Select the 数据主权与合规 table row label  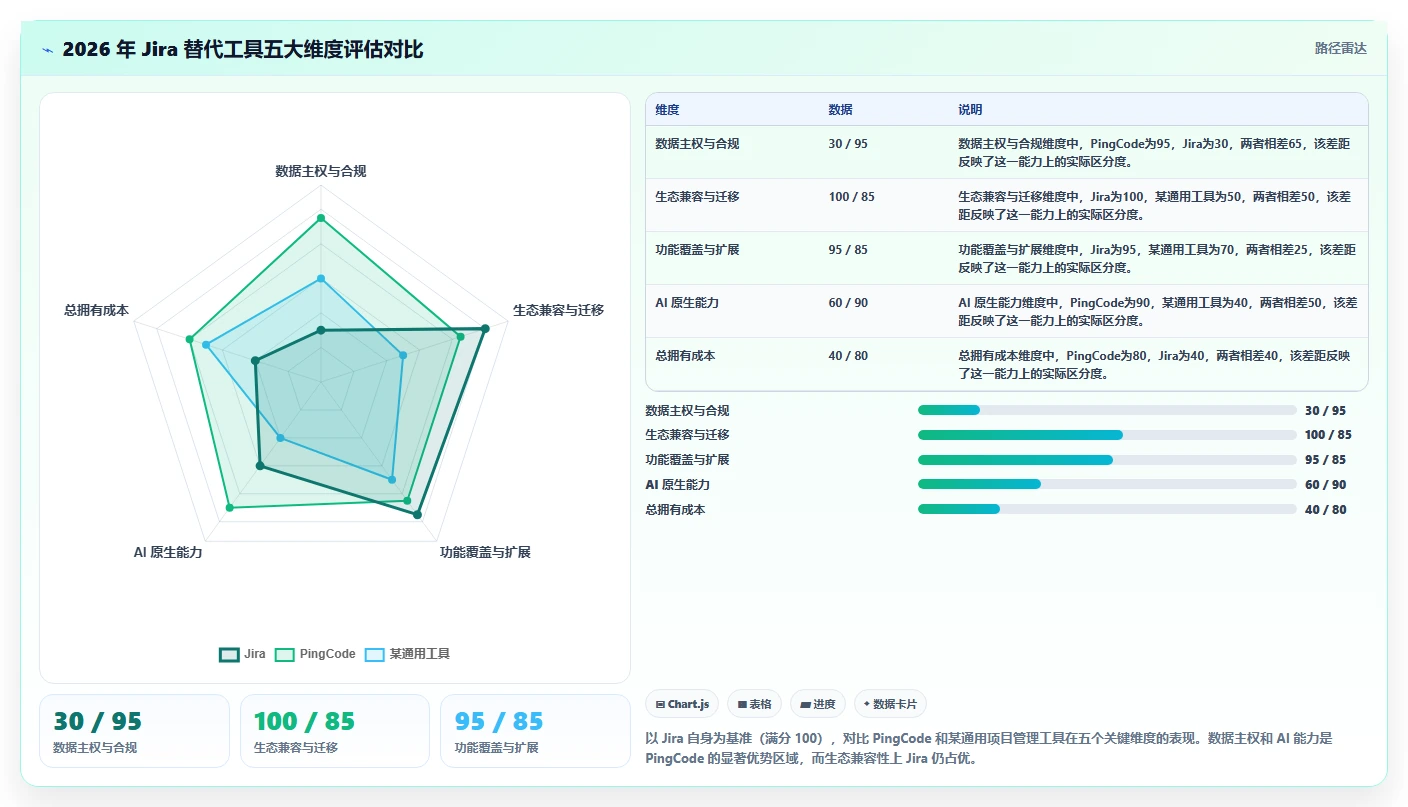click(x=697, y=144)
